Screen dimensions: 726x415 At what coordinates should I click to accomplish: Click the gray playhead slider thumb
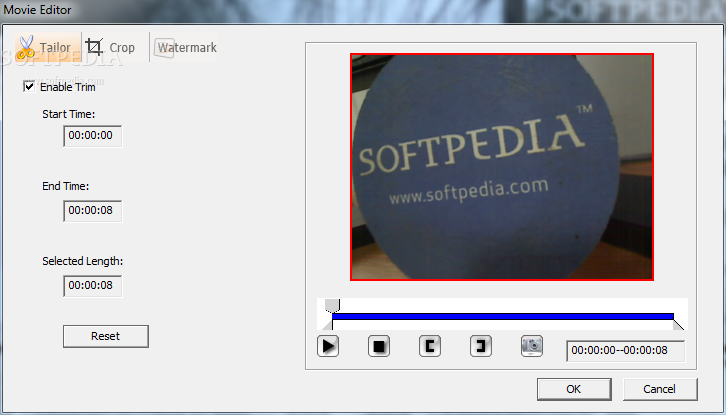coord(332,305)
